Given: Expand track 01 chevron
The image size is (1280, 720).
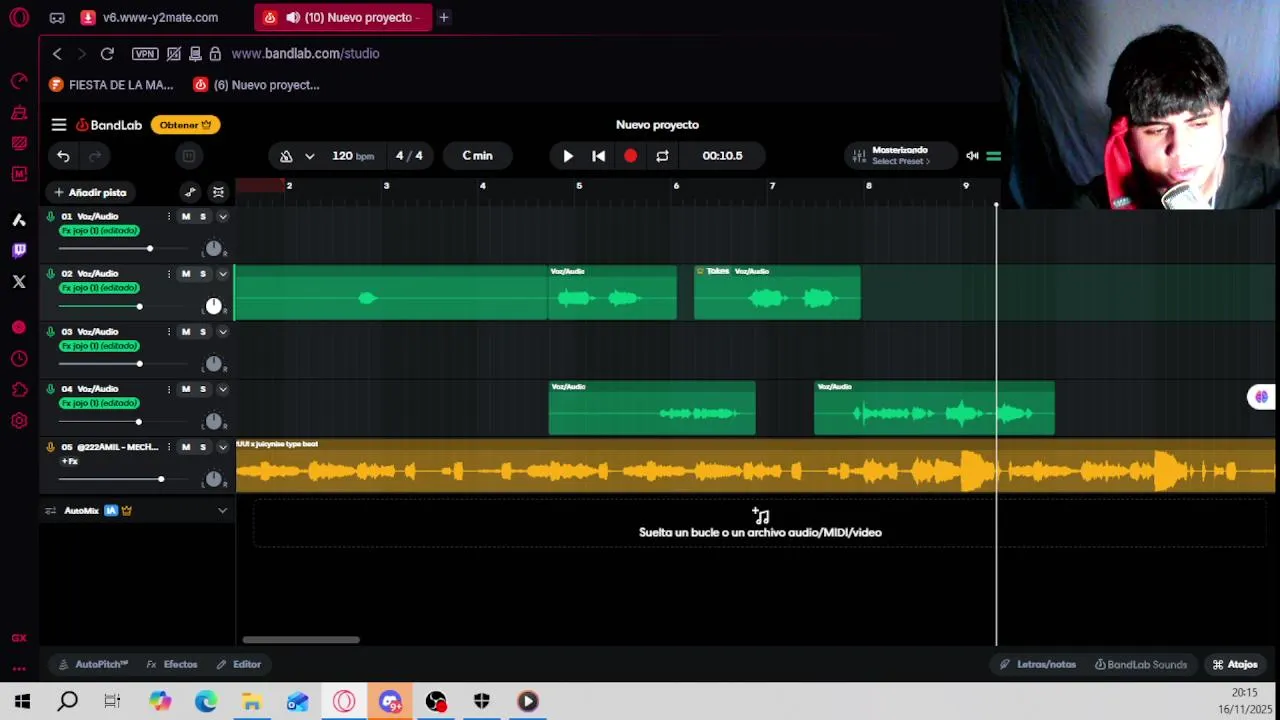Looking at the screenshot, I should (222, 216).
